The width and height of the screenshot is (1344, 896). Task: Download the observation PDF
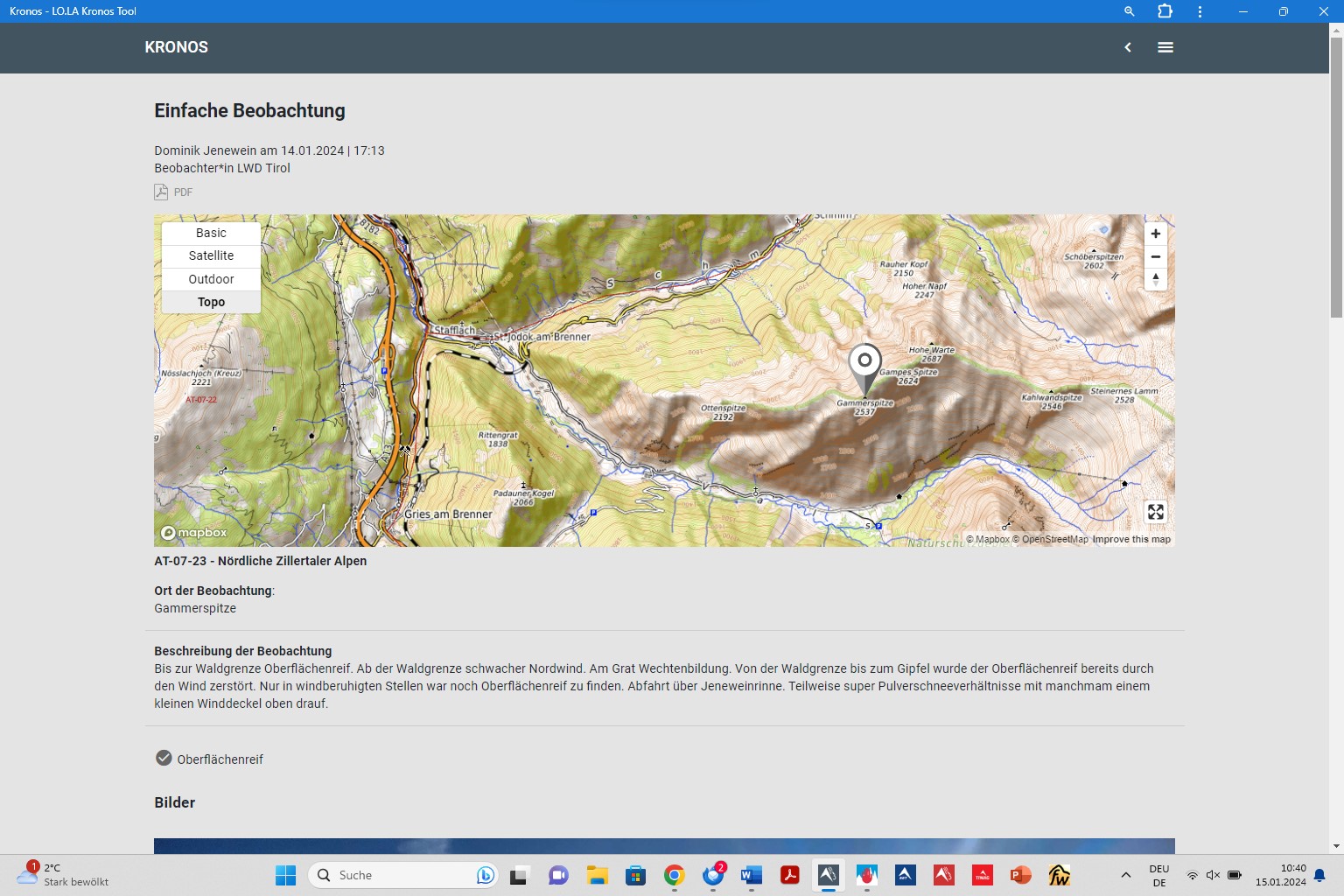[x=173, y=192]
